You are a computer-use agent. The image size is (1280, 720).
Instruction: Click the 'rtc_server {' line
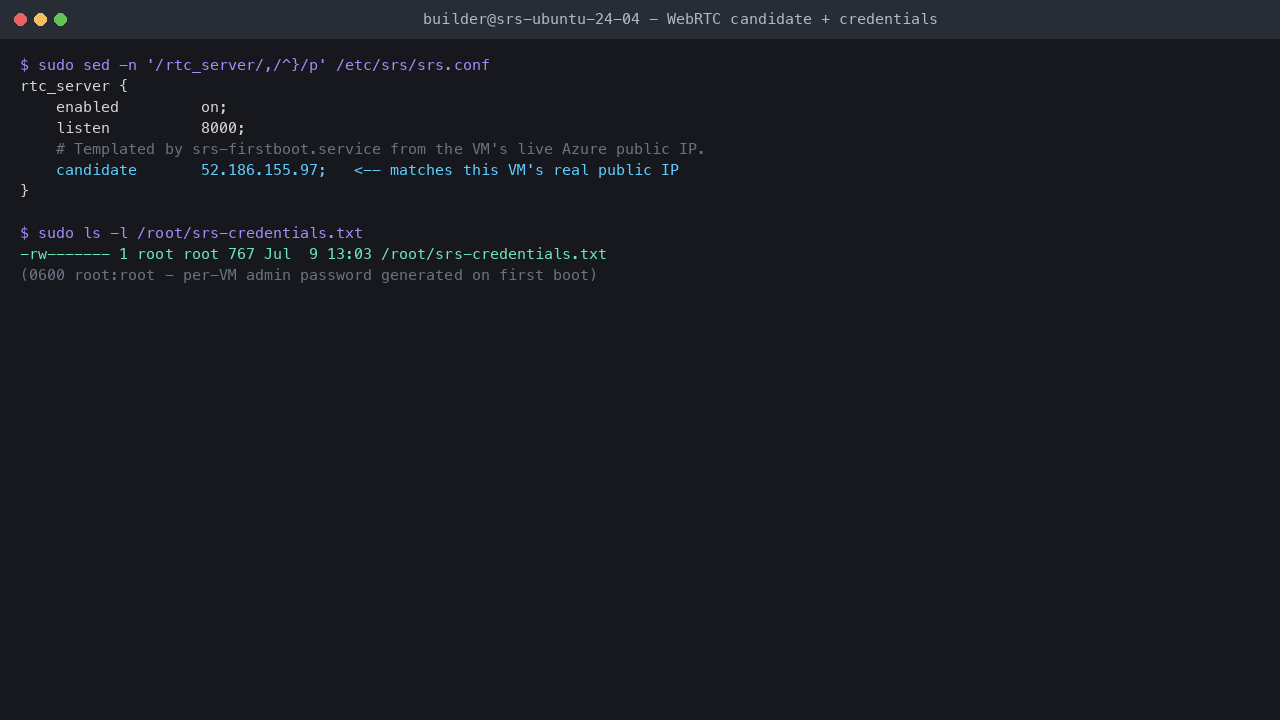tap(74, 86)
